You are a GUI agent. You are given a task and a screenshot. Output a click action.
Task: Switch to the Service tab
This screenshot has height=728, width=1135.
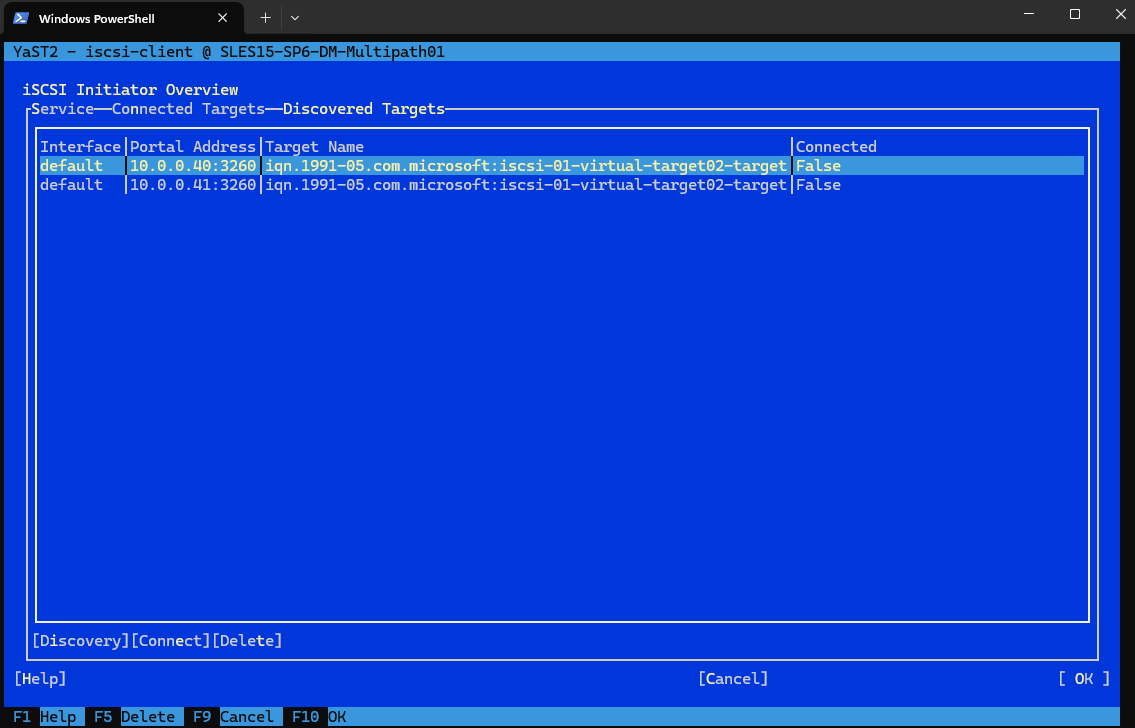(x=62, y=109)
